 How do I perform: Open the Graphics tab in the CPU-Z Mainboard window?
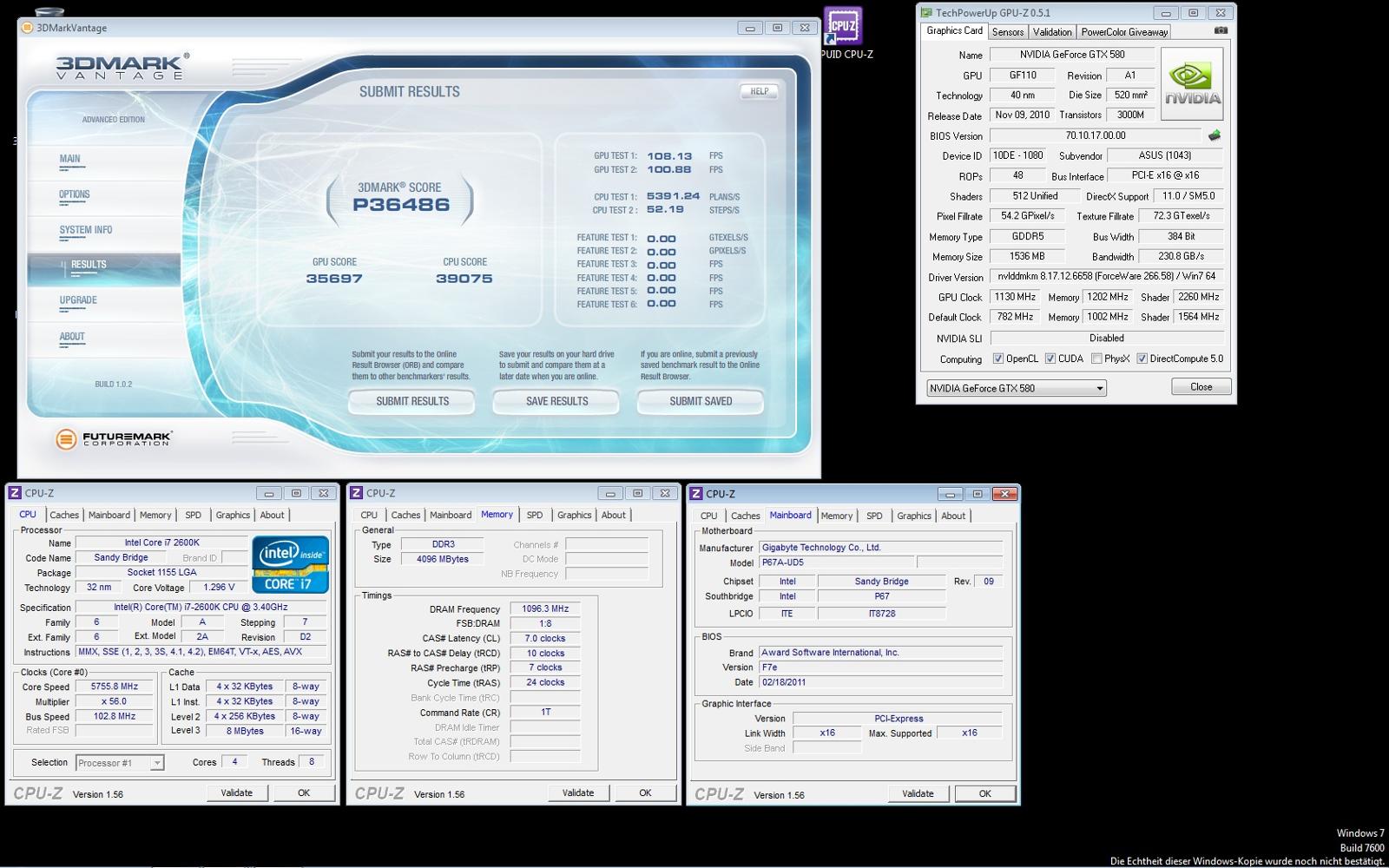[914, 516]
